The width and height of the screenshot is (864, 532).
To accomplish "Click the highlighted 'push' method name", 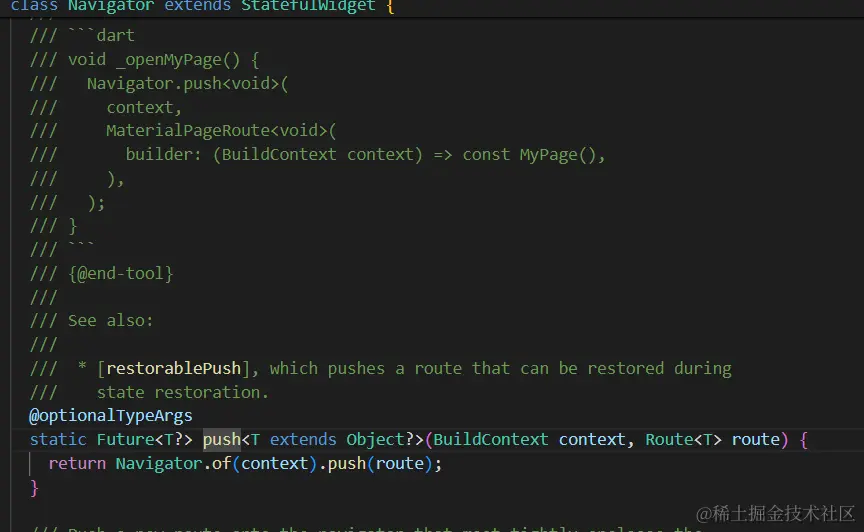I will click(x=222, y=439).
